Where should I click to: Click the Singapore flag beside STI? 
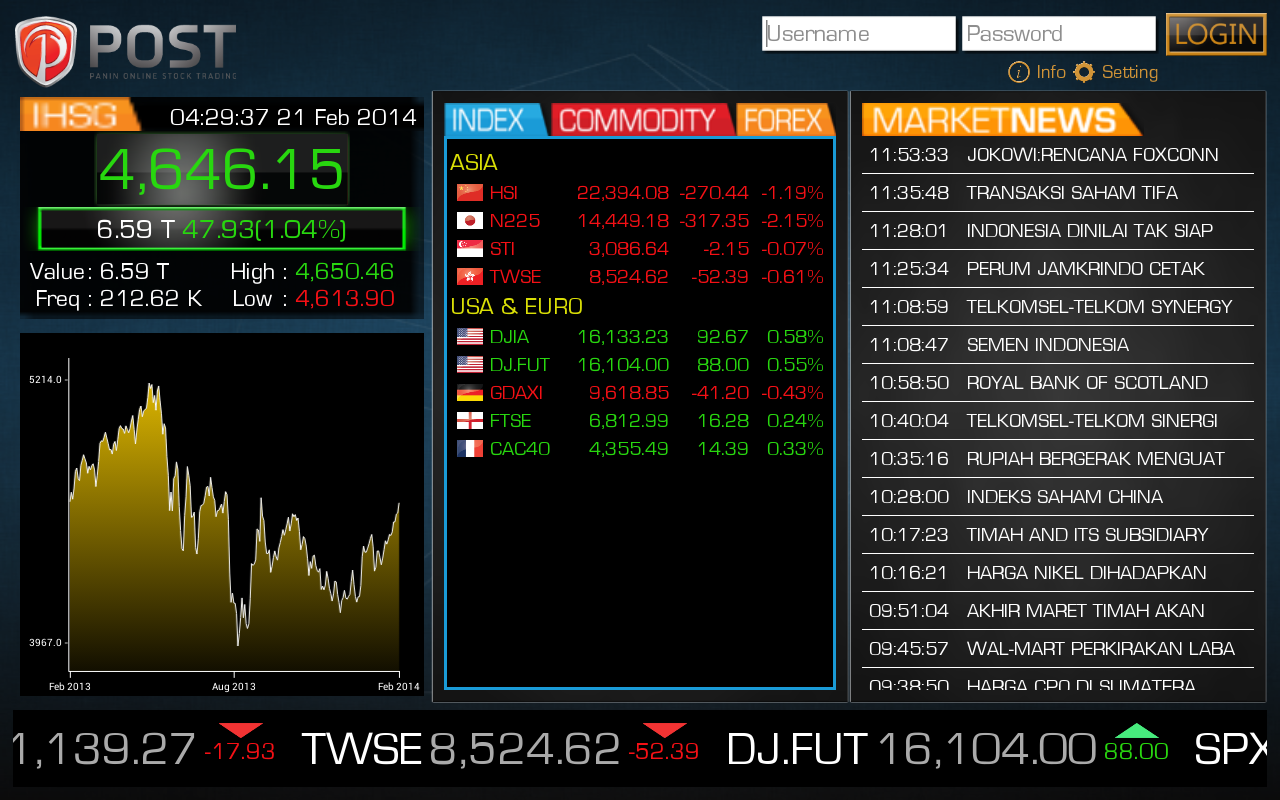(469, 249)
